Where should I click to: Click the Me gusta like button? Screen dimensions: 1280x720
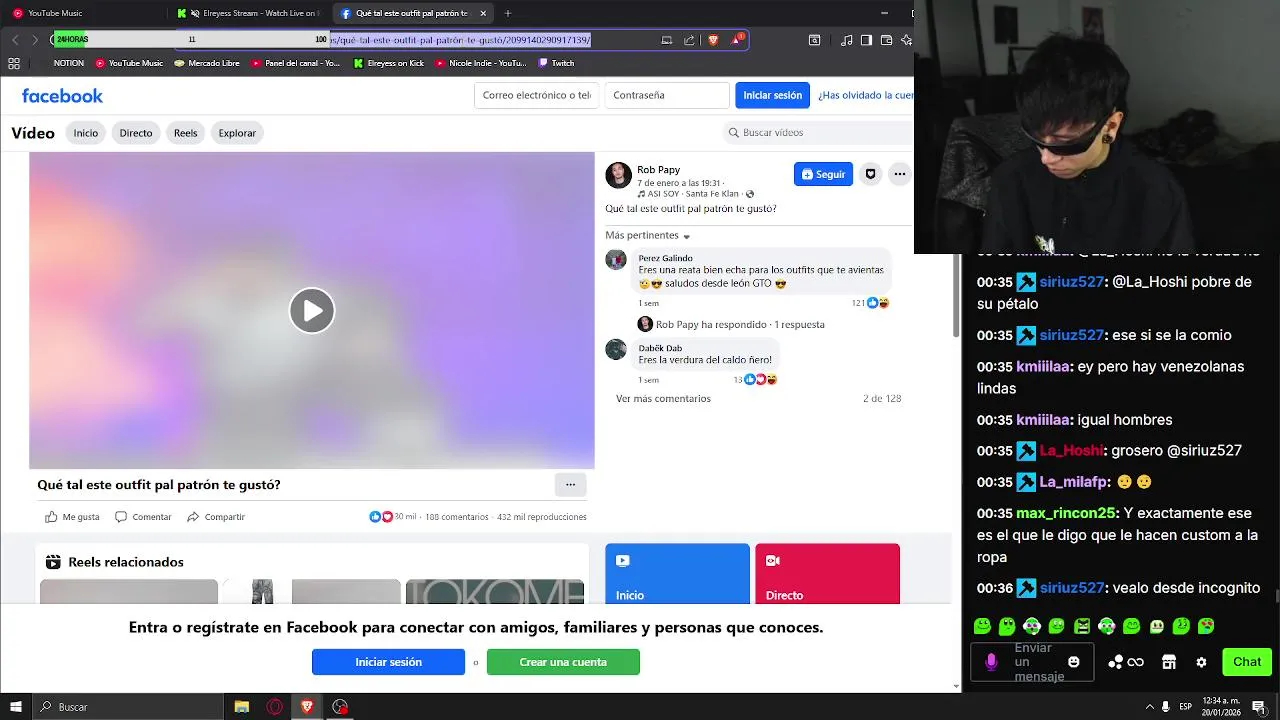pos(72,517)
